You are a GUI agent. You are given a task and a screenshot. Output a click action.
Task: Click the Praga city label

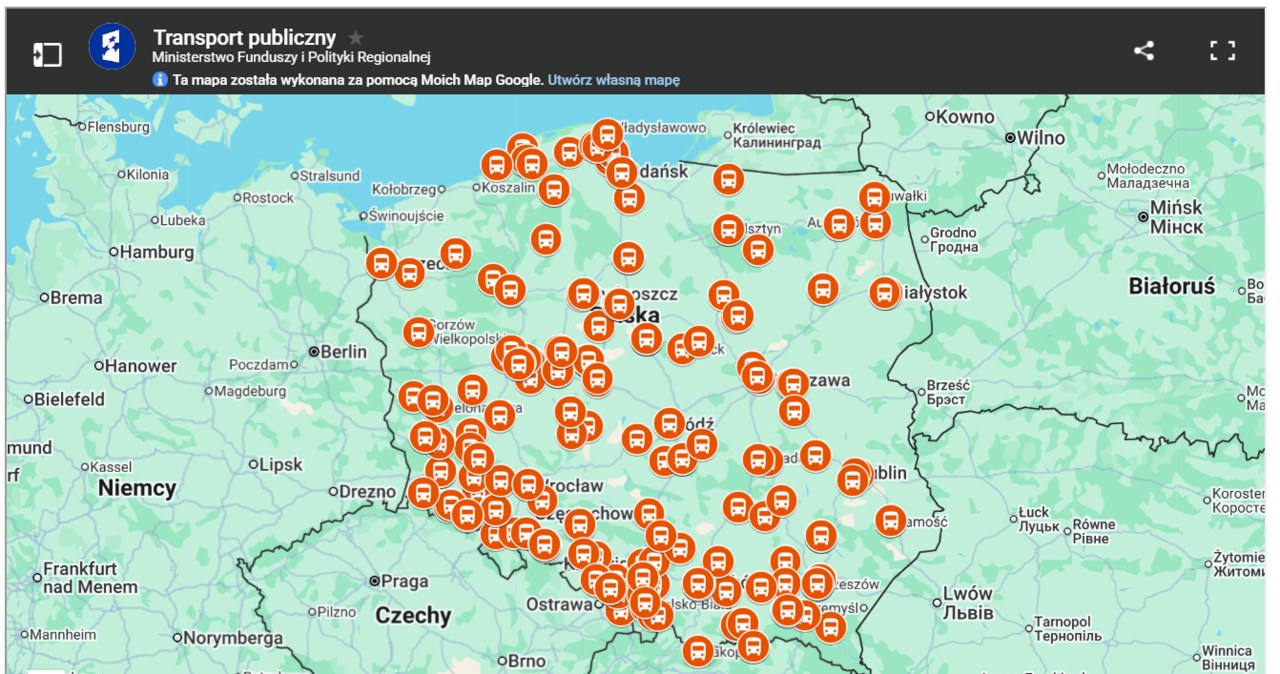(x=404, y=581)
